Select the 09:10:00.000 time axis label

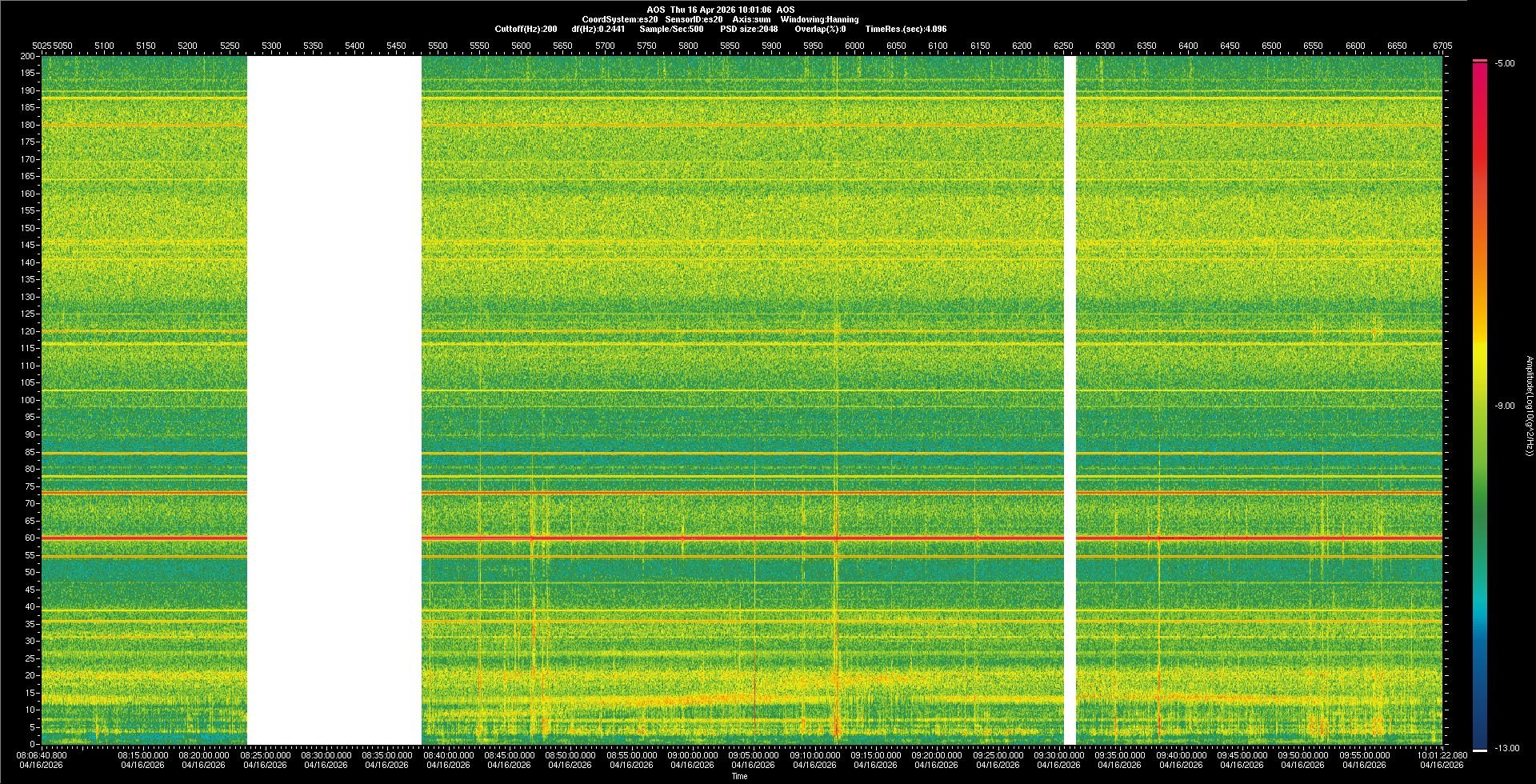click(814, 754)
